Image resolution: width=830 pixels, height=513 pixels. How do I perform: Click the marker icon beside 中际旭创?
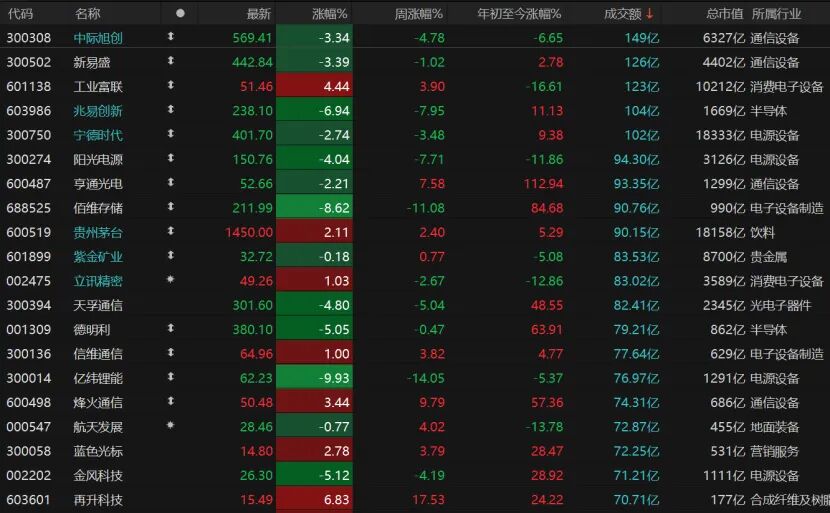tap(170, 38)
